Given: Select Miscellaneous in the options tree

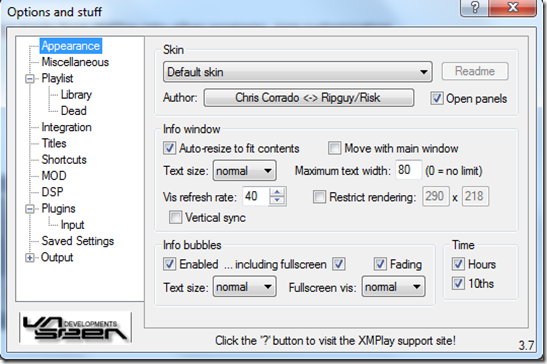Looking at the screenshot, I should click(x=75, y=62).
